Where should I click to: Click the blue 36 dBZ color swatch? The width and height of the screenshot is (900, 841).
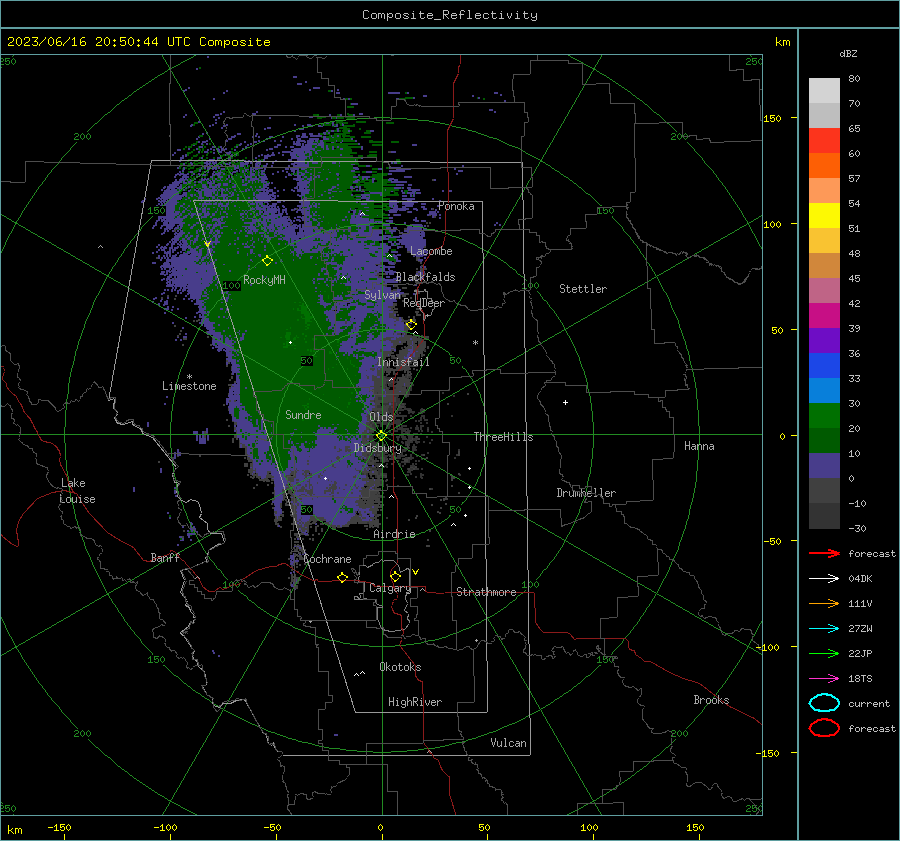click(x=824, y=365)
